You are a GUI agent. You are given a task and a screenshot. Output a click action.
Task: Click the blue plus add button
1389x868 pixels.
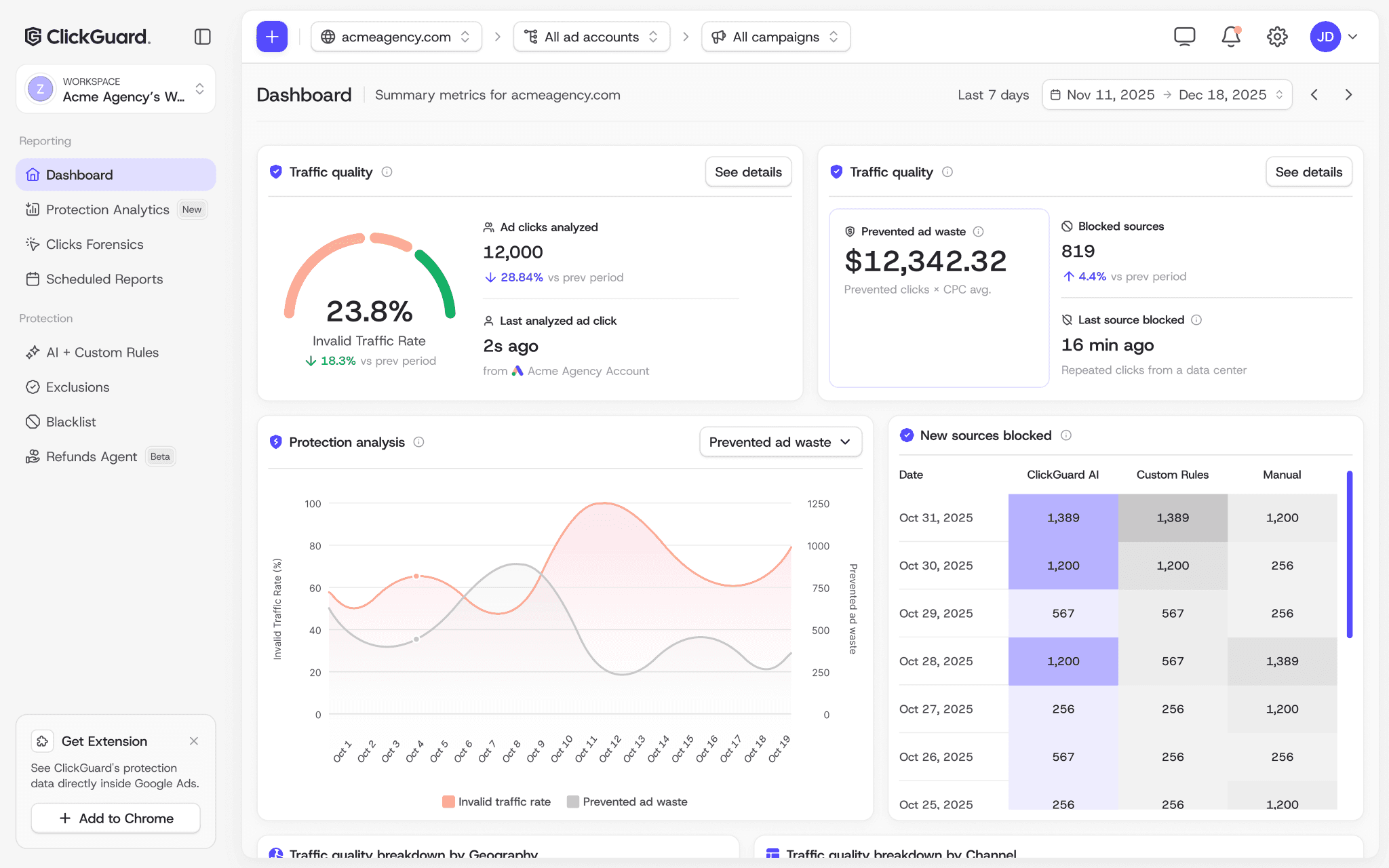point(272,37)
